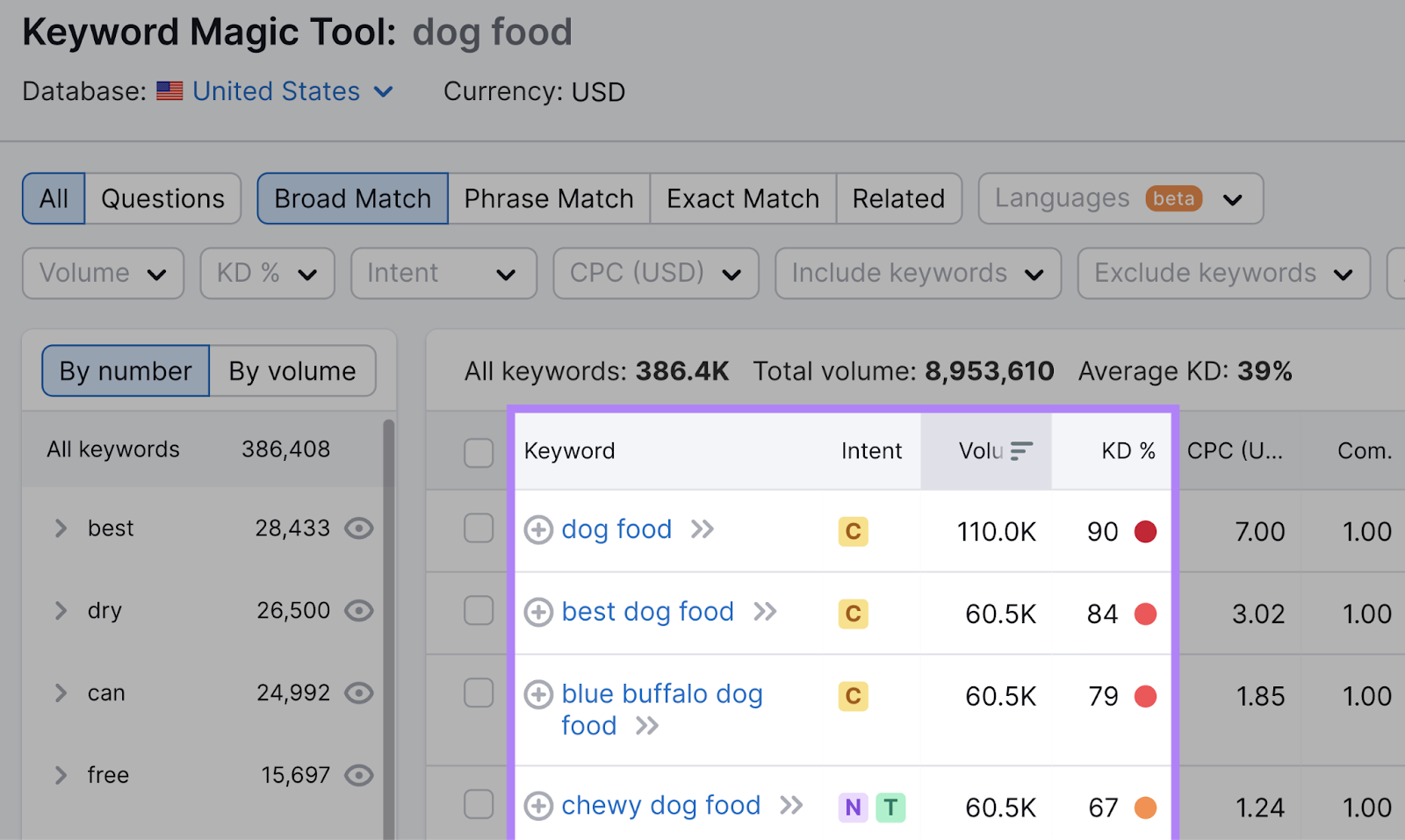This screenshot has width=1405, height=840.
Task: Toggle the eye icon next to "best" group
Action: pos(360,528)
